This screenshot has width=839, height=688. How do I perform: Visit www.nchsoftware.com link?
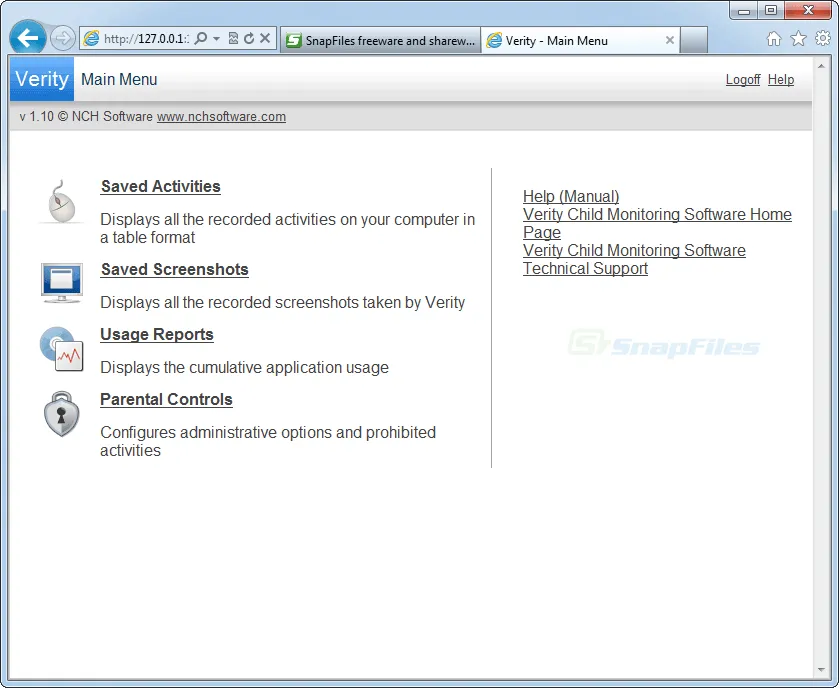coord(221,117)
